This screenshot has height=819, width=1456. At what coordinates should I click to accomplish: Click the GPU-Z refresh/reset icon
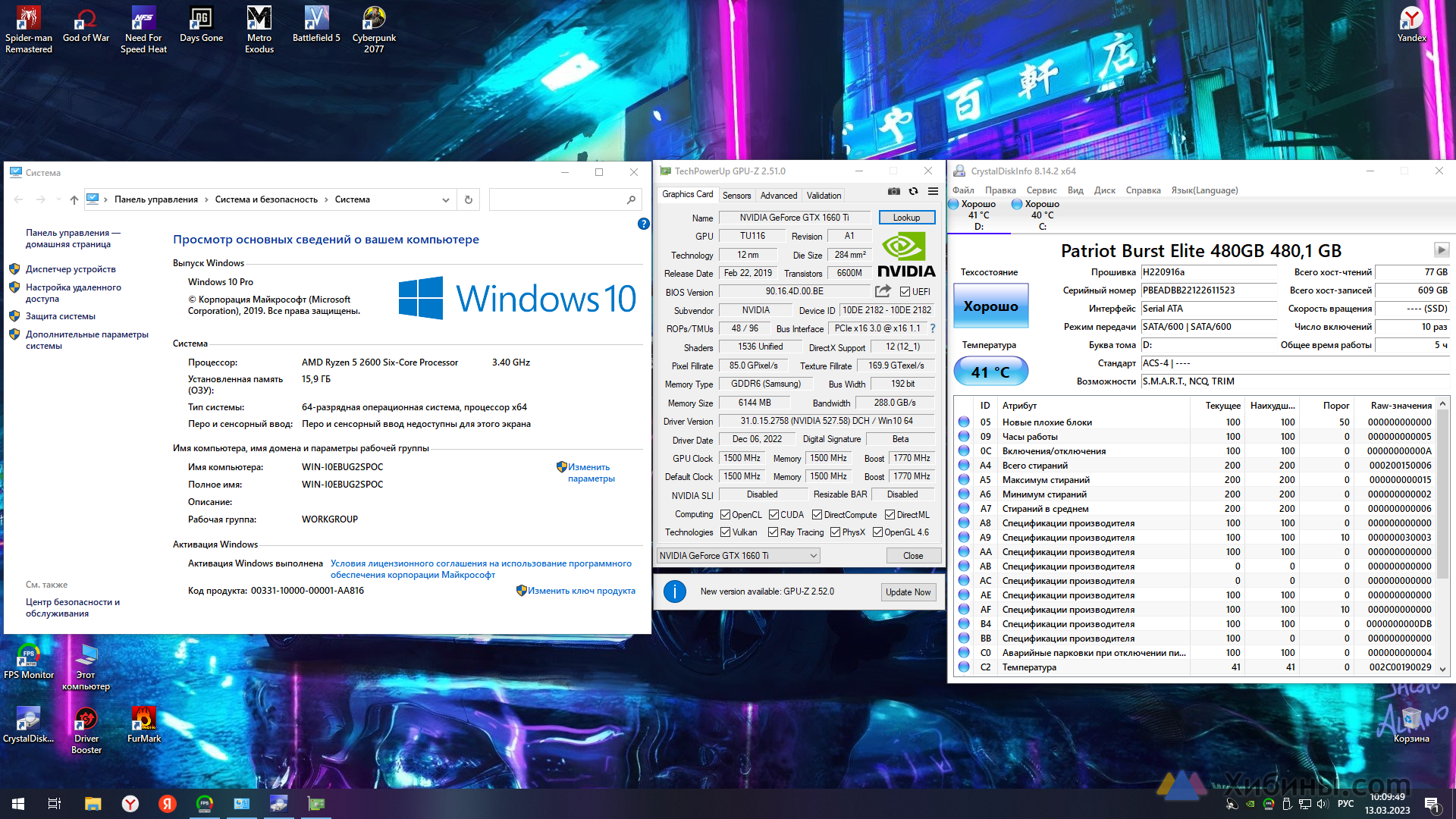tap(914, 194)
